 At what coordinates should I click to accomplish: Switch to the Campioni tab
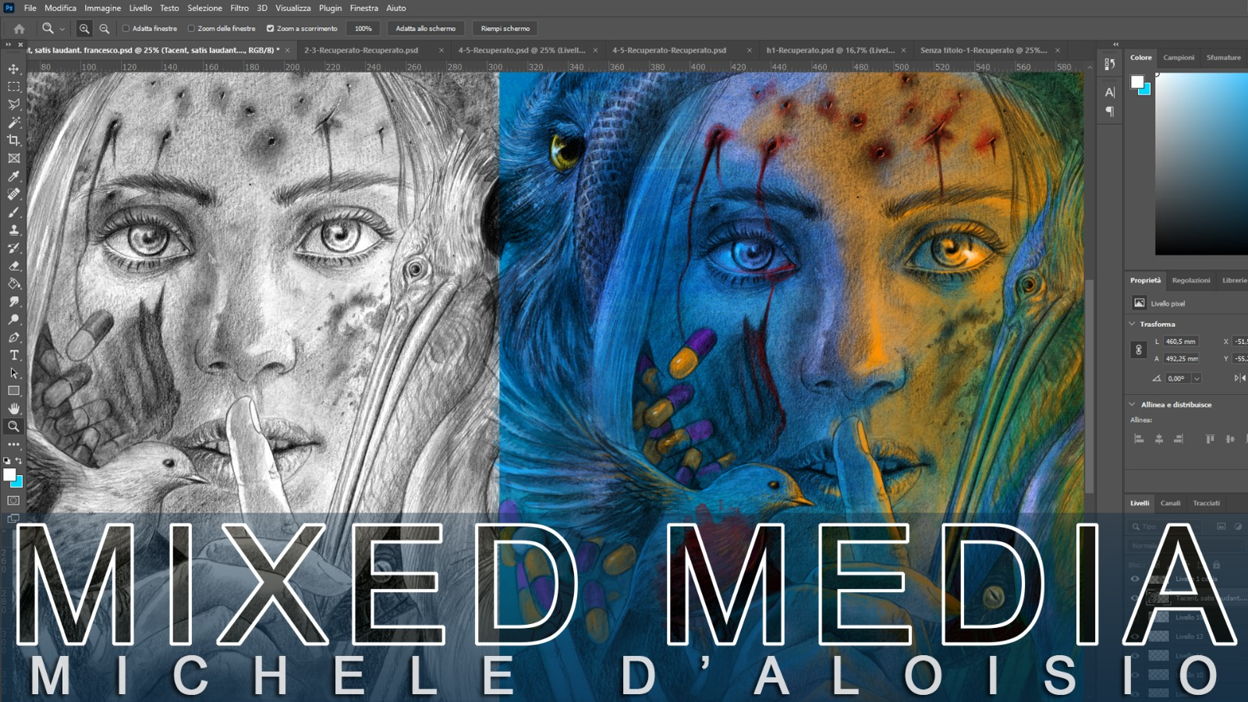click(x=1178, y=58)
